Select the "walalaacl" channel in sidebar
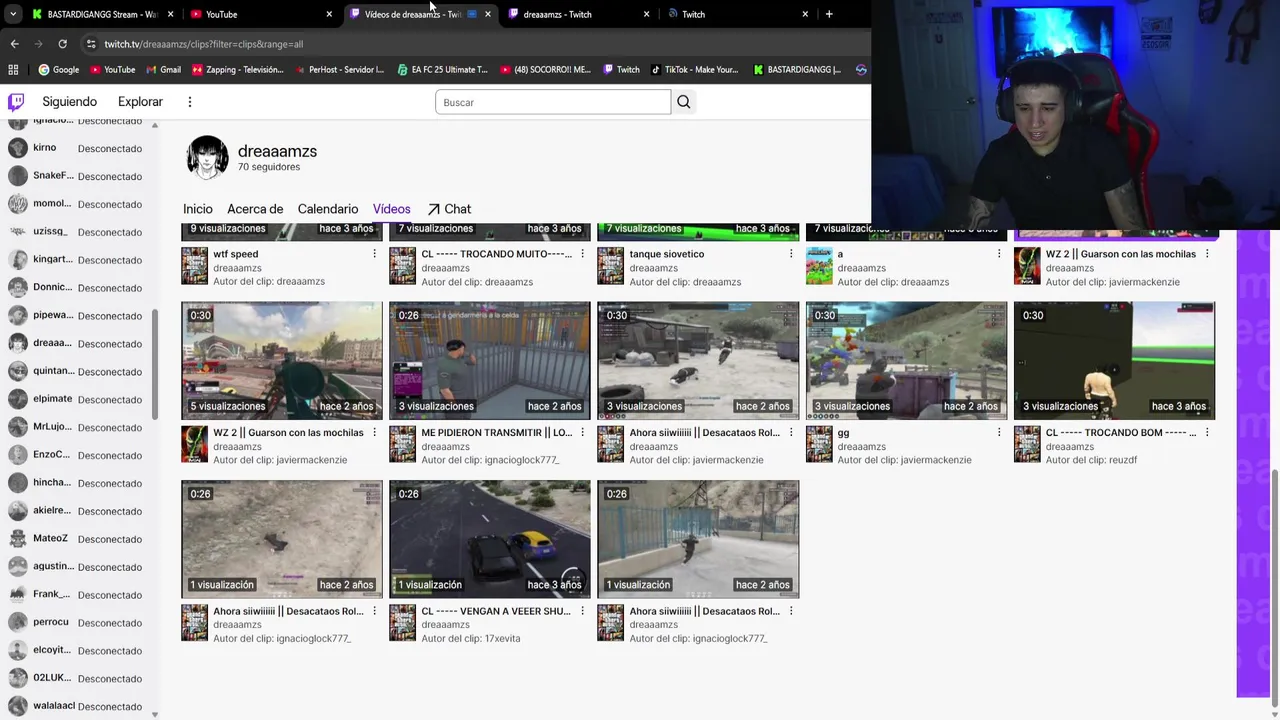The image size is (1280, 720). pos(78,706)
